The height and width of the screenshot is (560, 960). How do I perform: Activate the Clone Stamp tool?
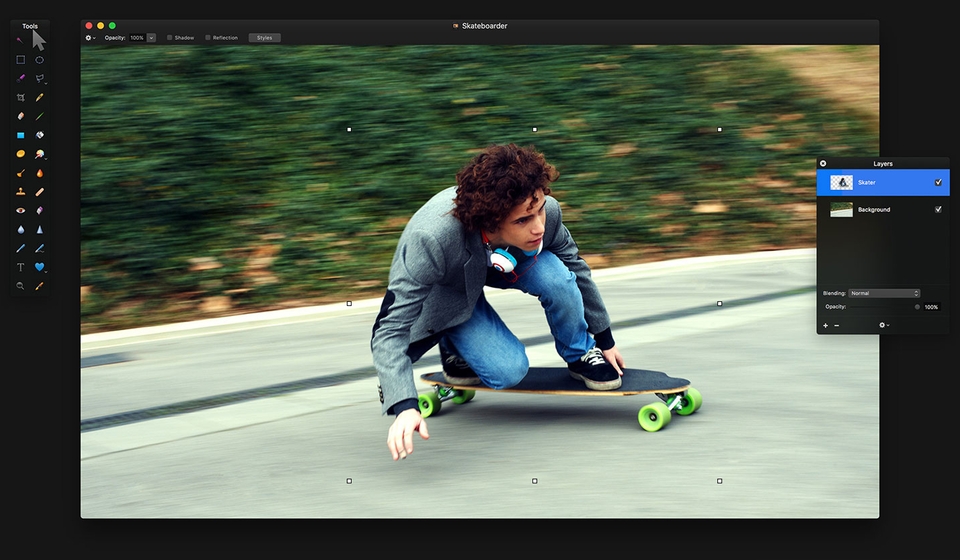pos(20,191)
